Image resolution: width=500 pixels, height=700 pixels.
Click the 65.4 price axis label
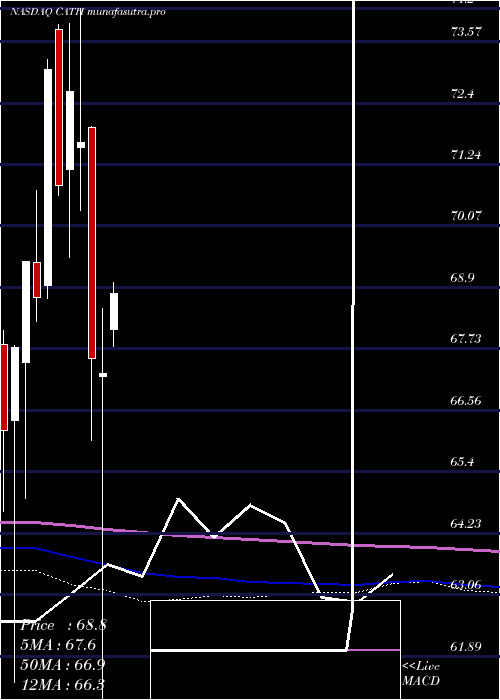point(464,462)
